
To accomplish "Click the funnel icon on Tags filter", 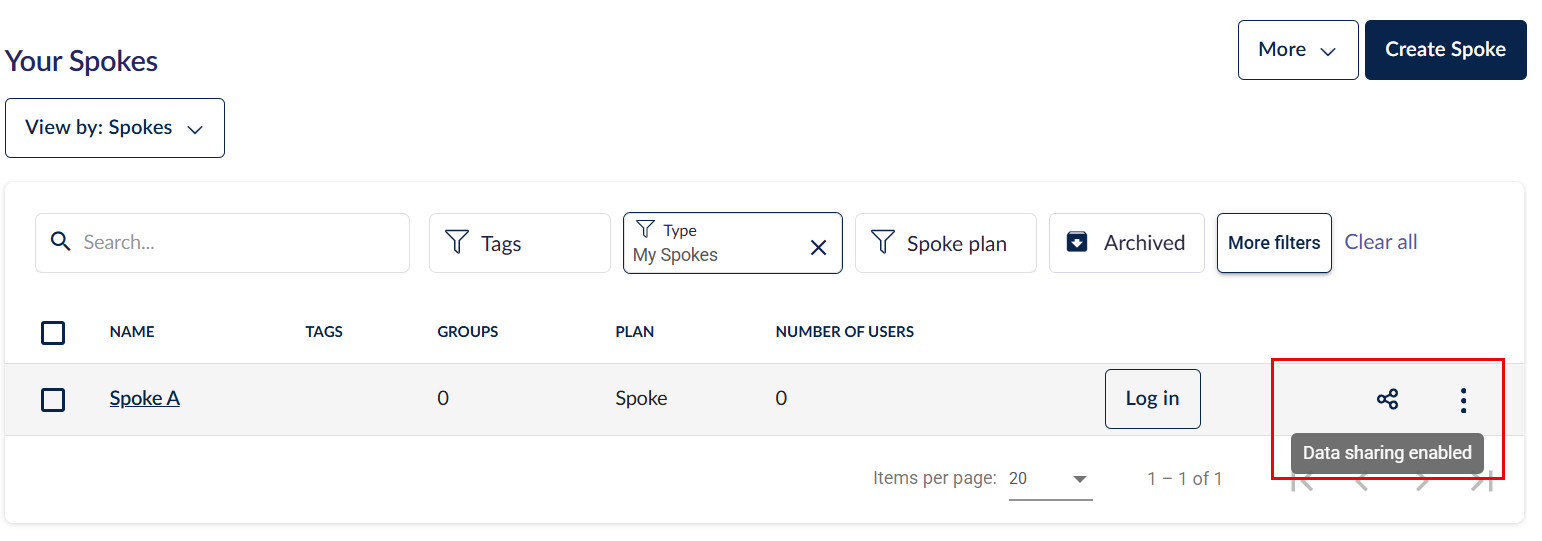I will [457, 242].
